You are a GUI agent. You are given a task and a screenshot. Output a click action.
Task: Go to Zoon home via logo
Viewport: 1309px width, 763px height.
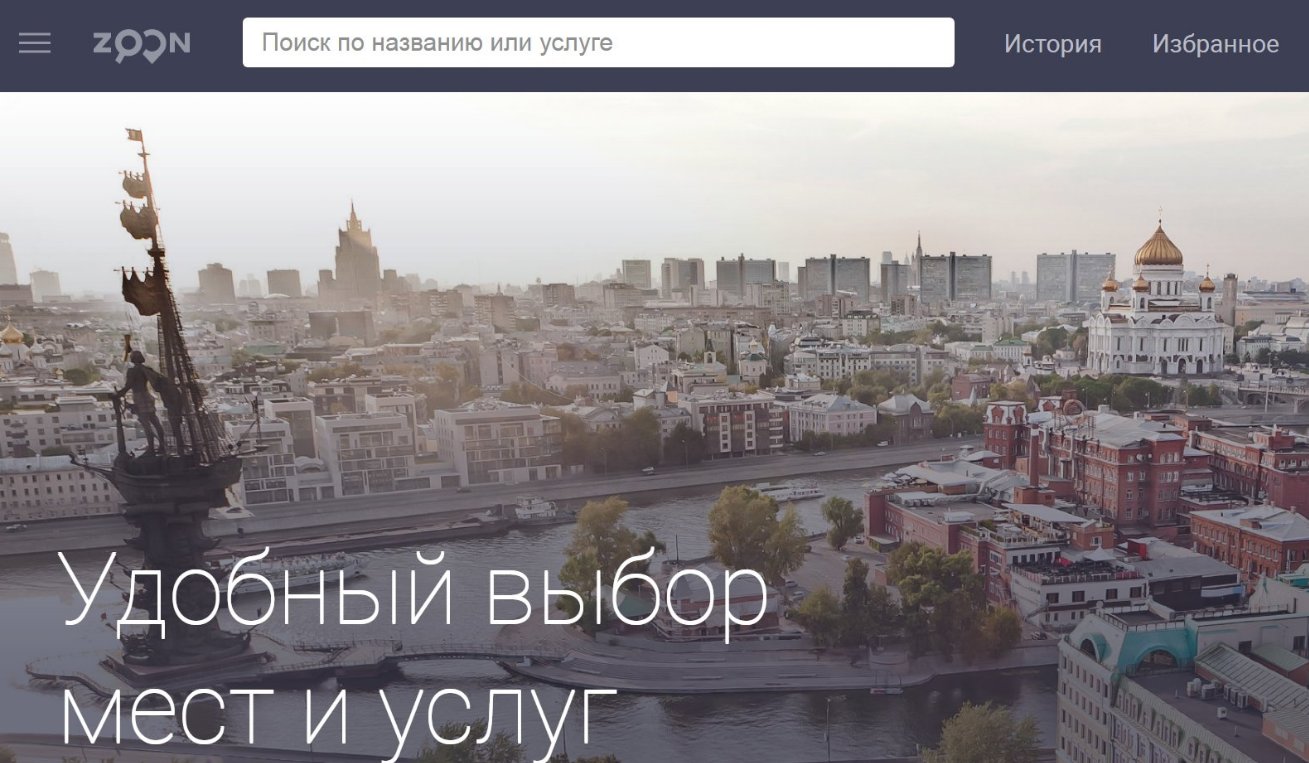click(141, 44)
